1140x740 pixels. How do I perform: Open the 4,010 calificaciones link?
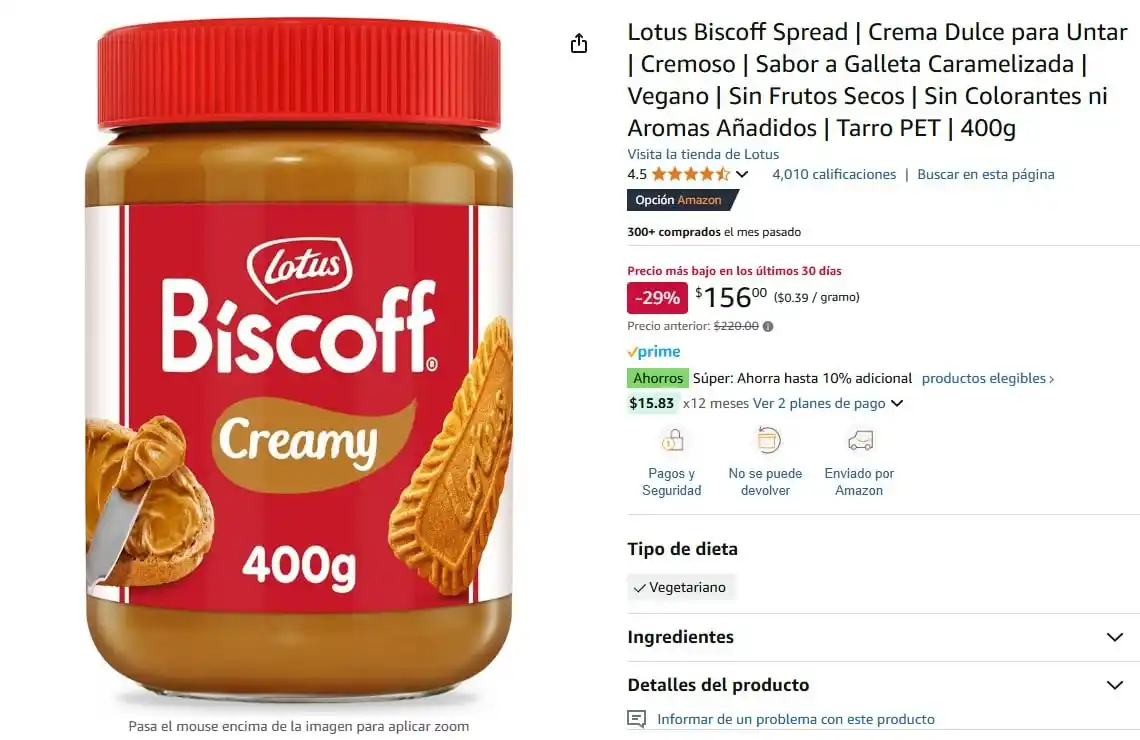[834, 174]
